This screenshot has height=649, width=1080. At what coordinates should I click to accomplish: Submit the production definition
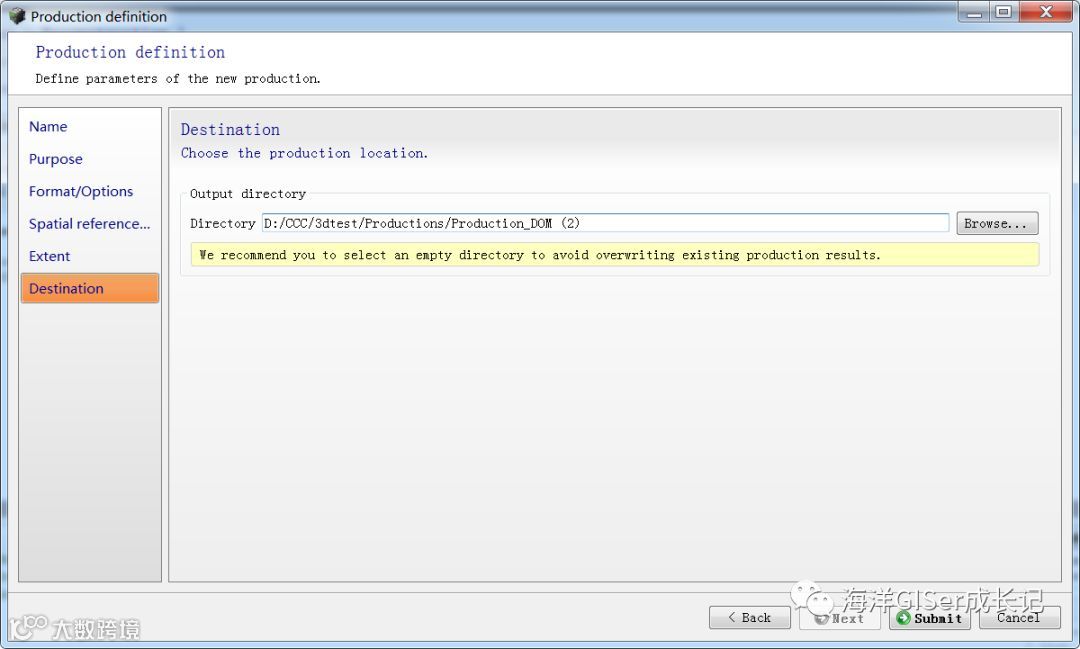[x=930, y=618]
